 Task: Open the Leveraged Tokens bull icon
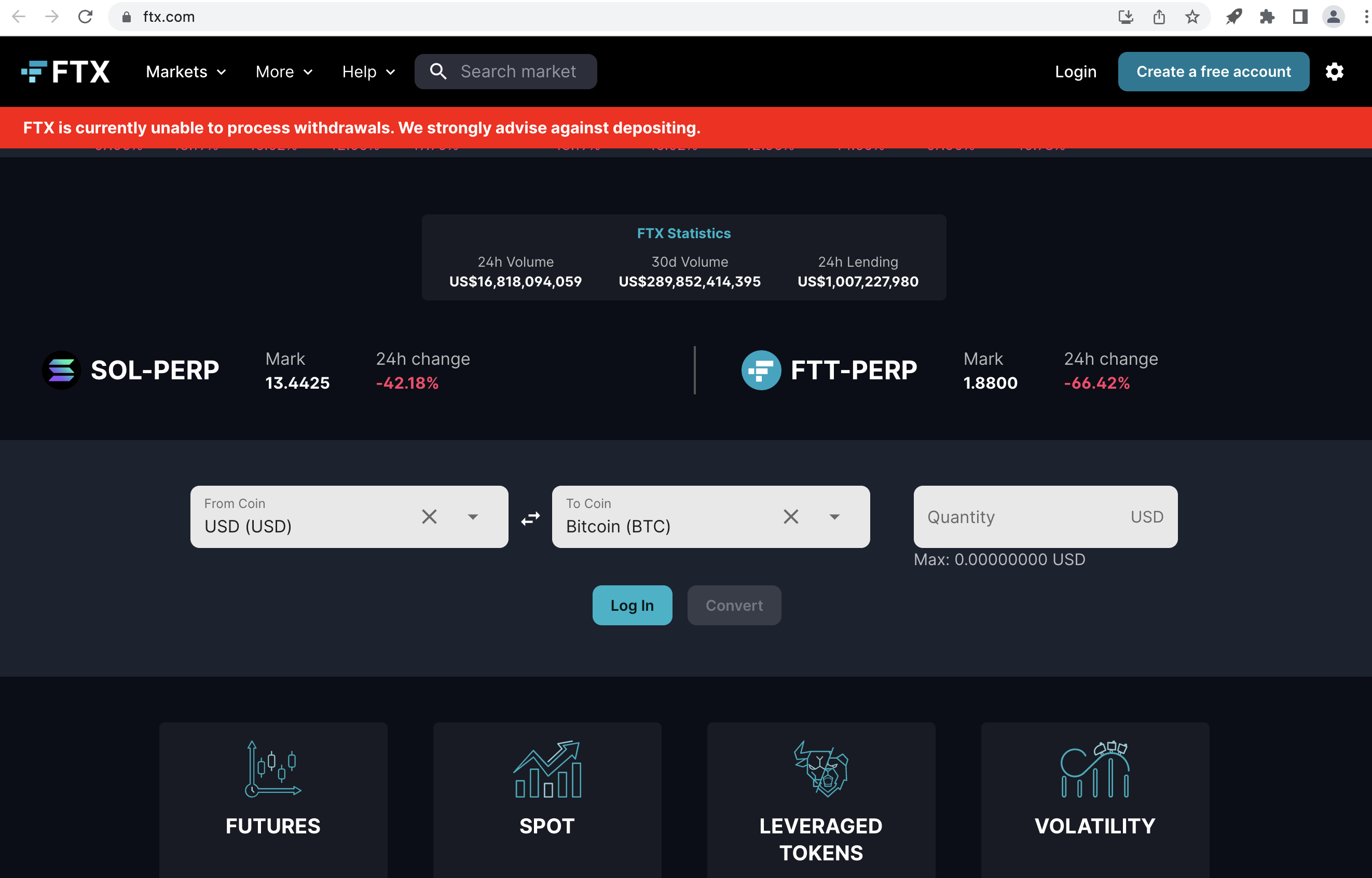coord(821,769)
